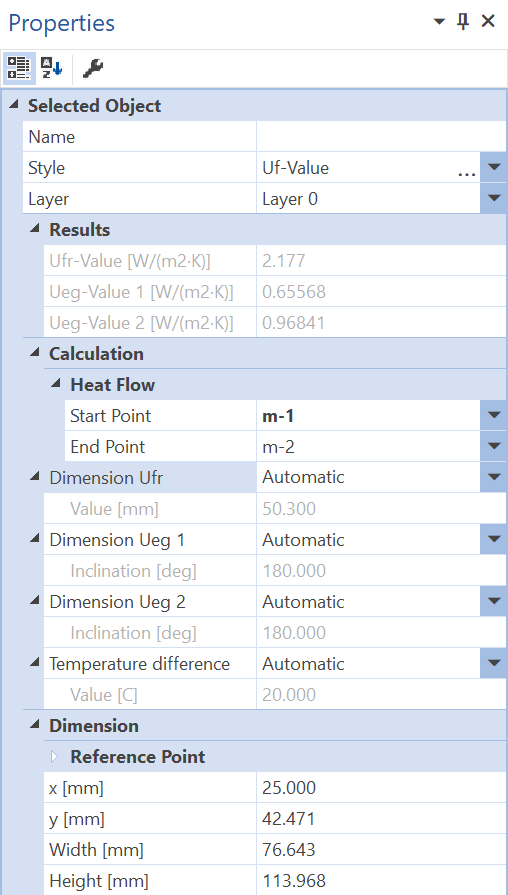Open the Style dropdown
The image size is (508, 895).
(494, 168)
